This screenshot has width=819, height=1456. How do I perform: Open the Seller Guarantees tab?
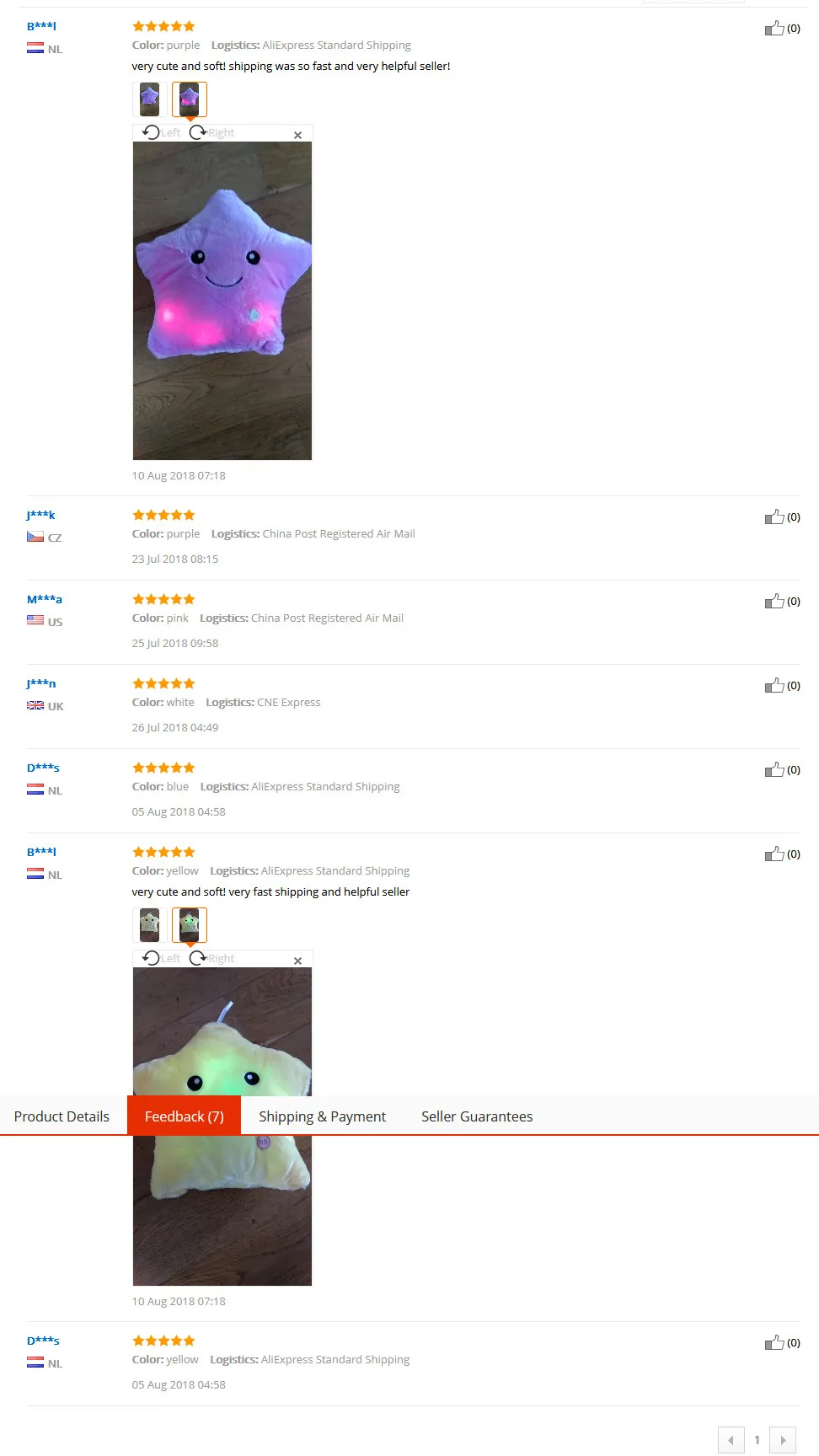[x=477, y=1116]
